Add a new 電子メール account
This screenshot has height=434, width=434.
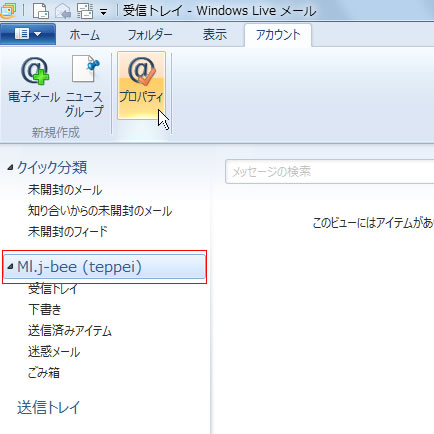click(x=34, y=80)
